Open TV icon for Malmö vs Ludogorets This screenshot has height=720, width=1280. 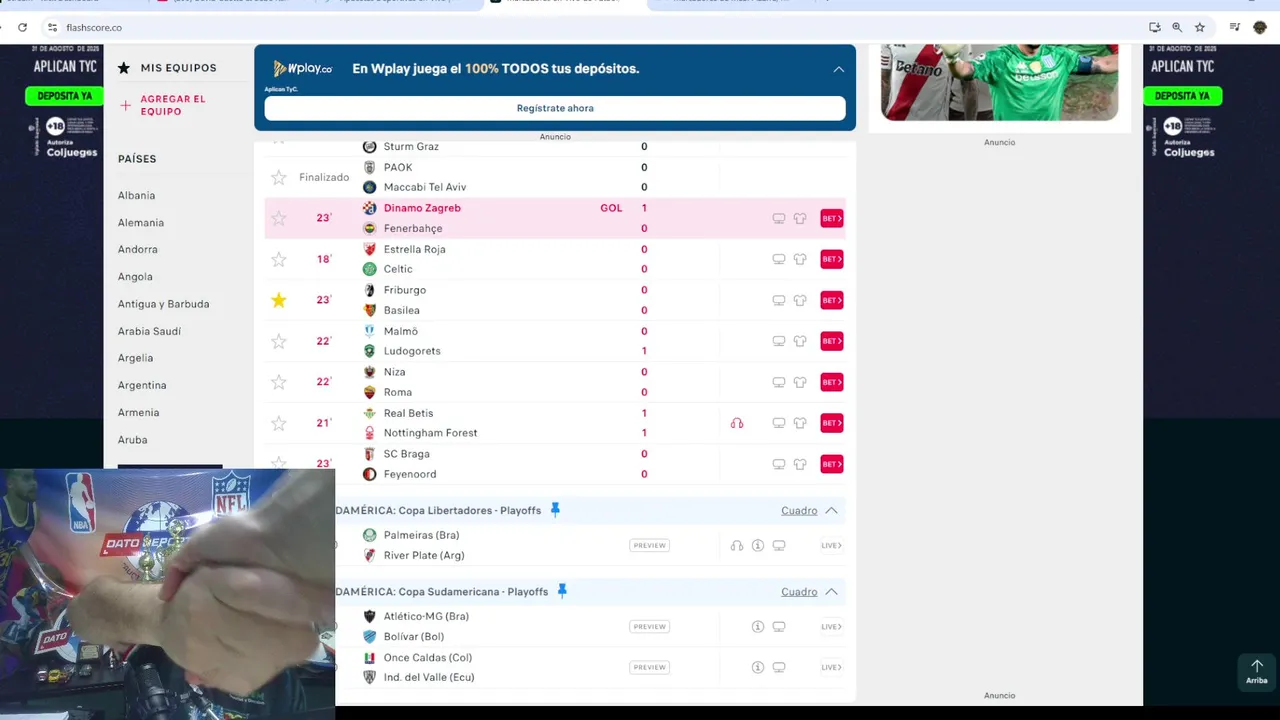(779, 341)
